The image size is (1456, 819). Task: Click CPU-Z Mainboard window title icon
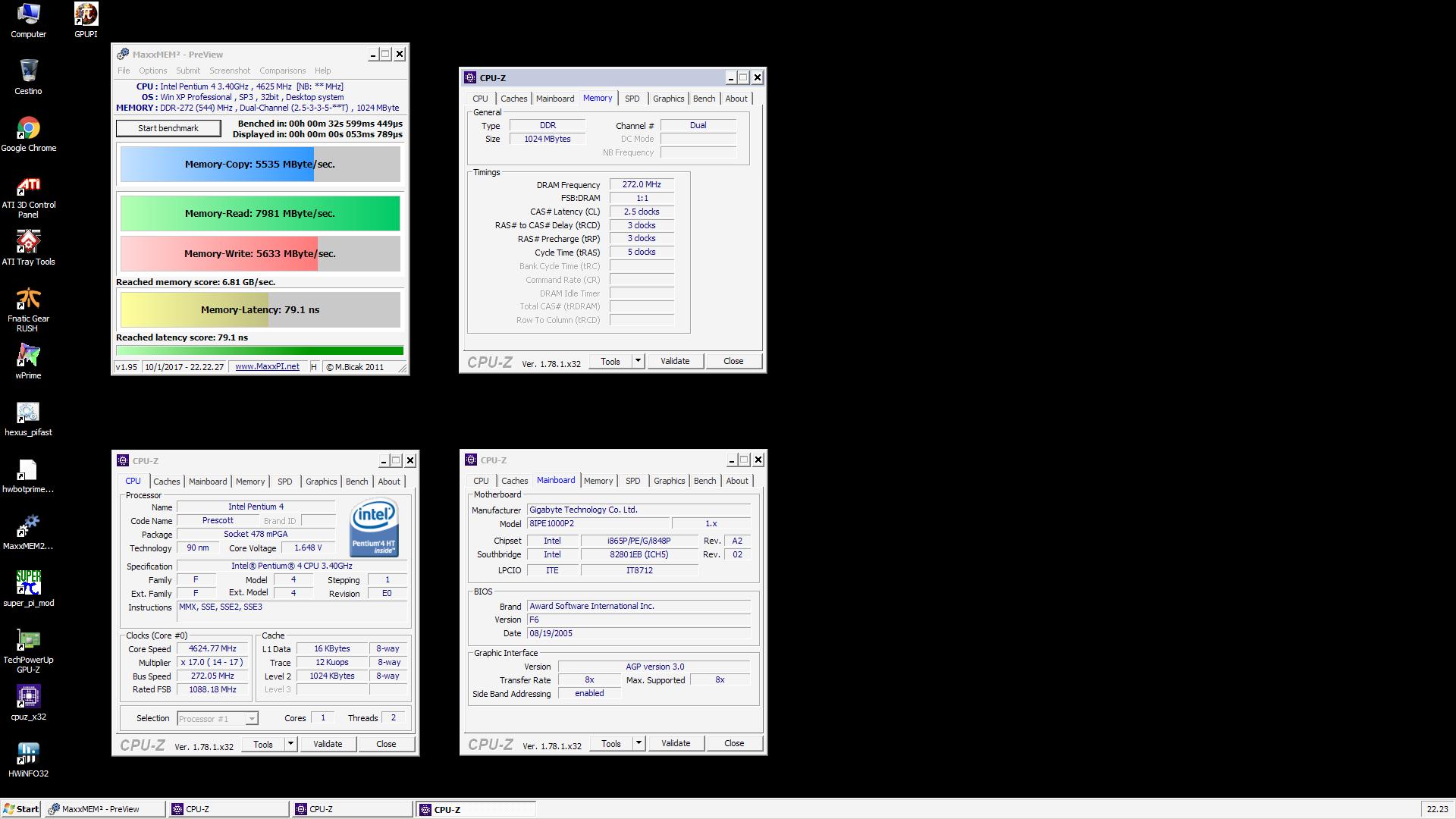(471, 460)
